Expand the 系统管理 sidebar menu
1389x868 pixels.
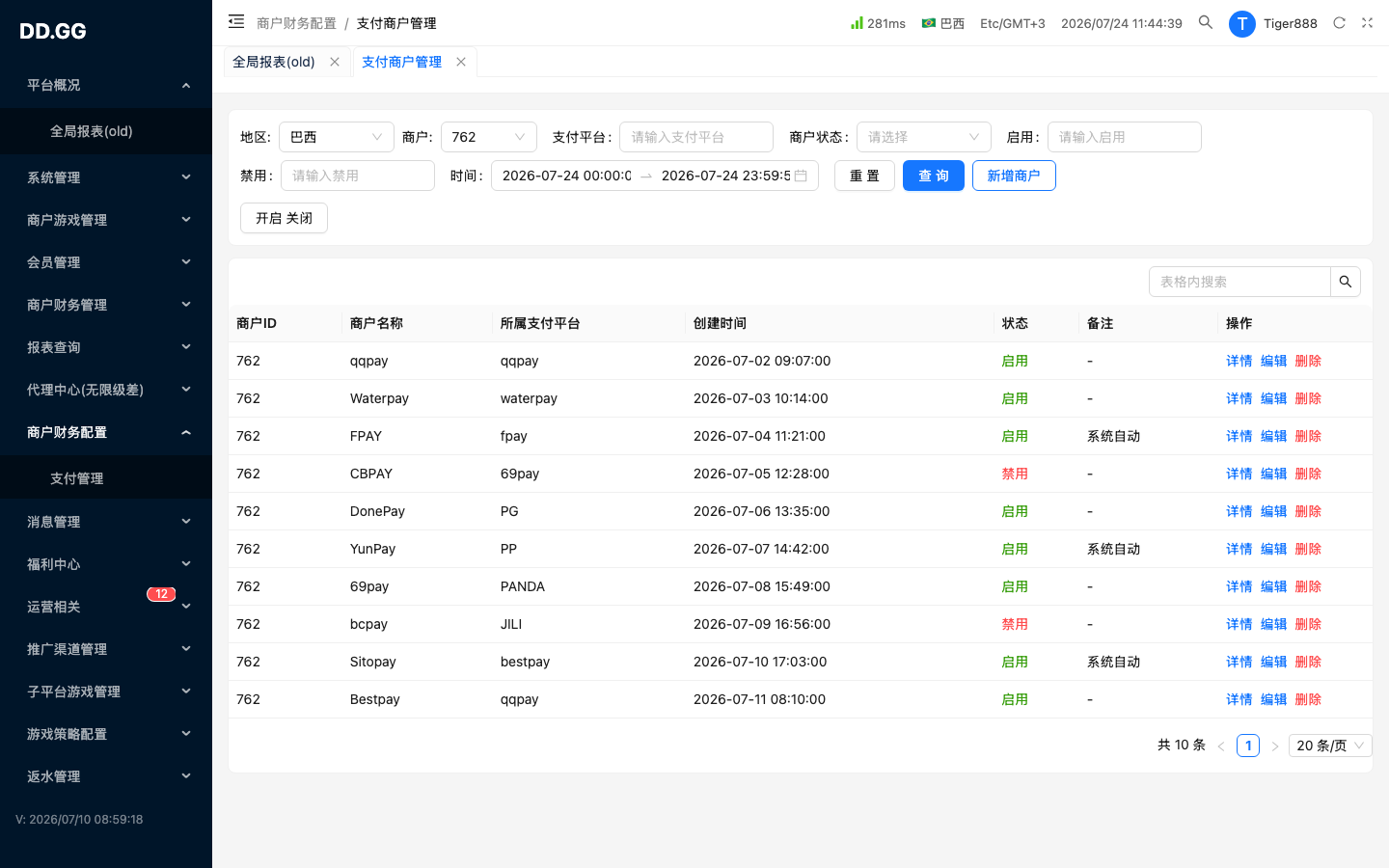(106, 177)
